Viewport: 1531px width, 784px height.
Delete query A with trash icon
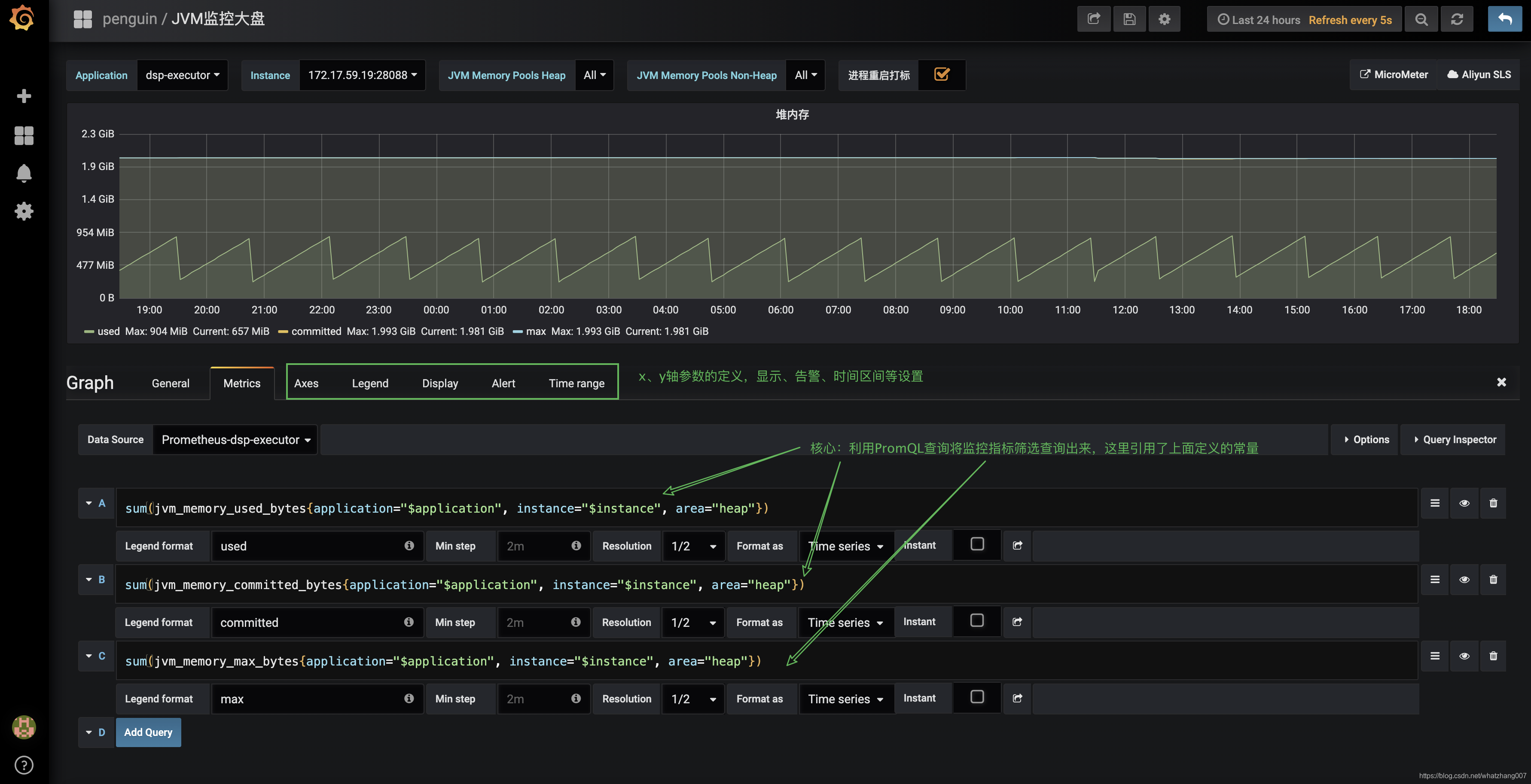coord(1493,503)
